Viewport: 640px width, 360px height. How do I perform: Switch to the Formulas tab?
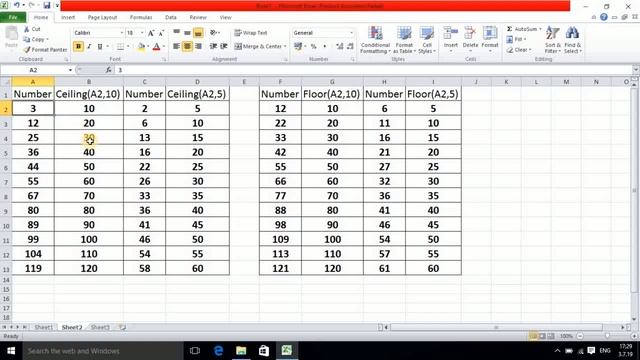(141, 18)
